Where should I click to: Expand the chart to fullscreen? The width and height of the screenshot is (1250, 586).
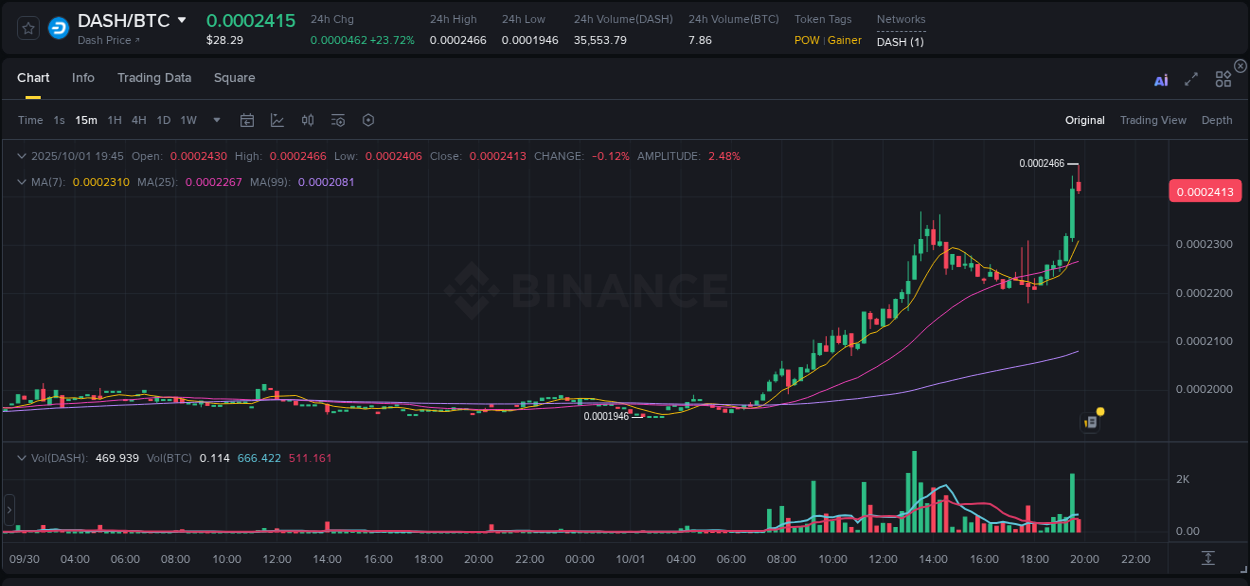(x=1190, y=78)
